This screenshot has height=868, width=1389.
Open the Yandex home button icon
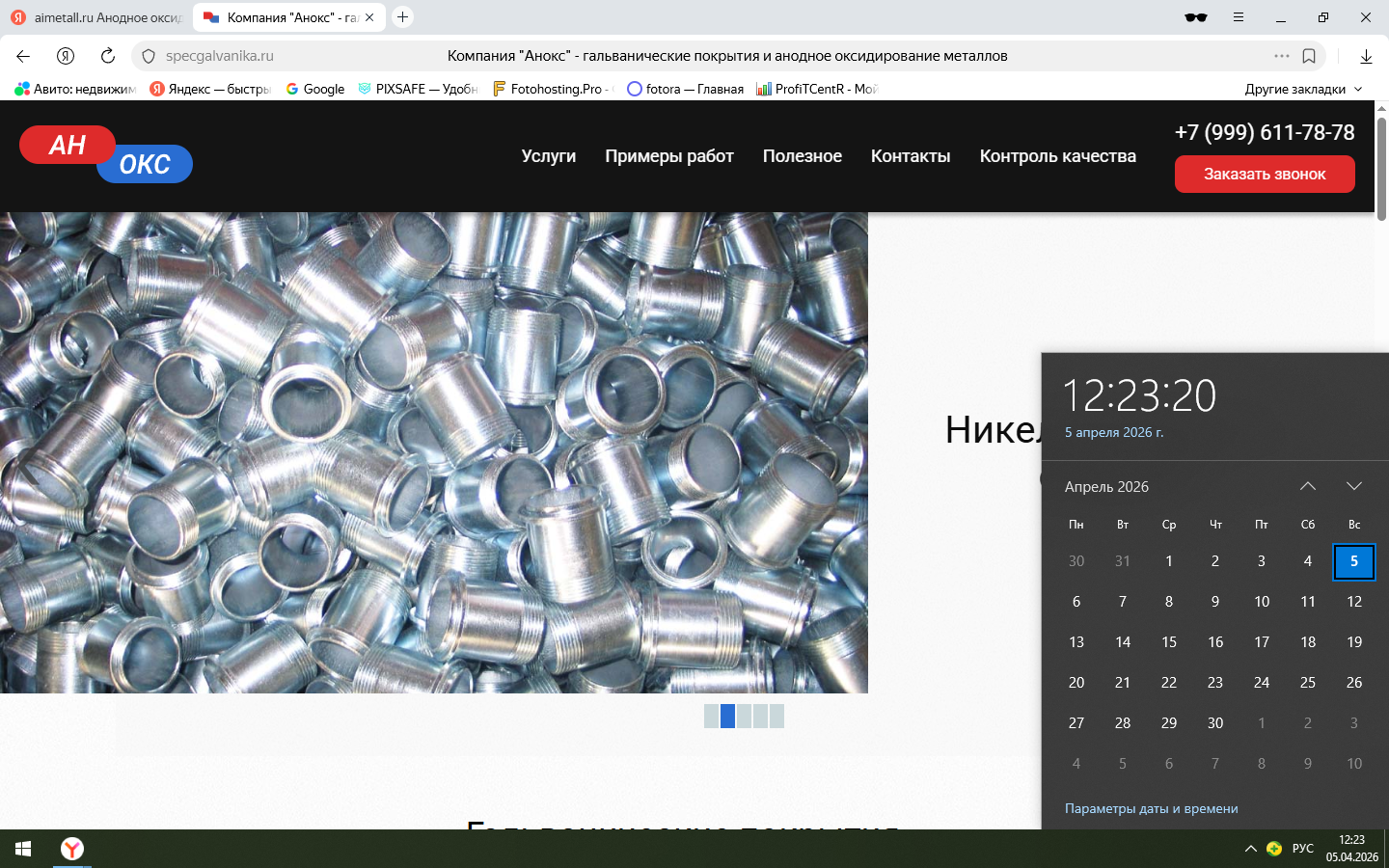pos(66,56)
